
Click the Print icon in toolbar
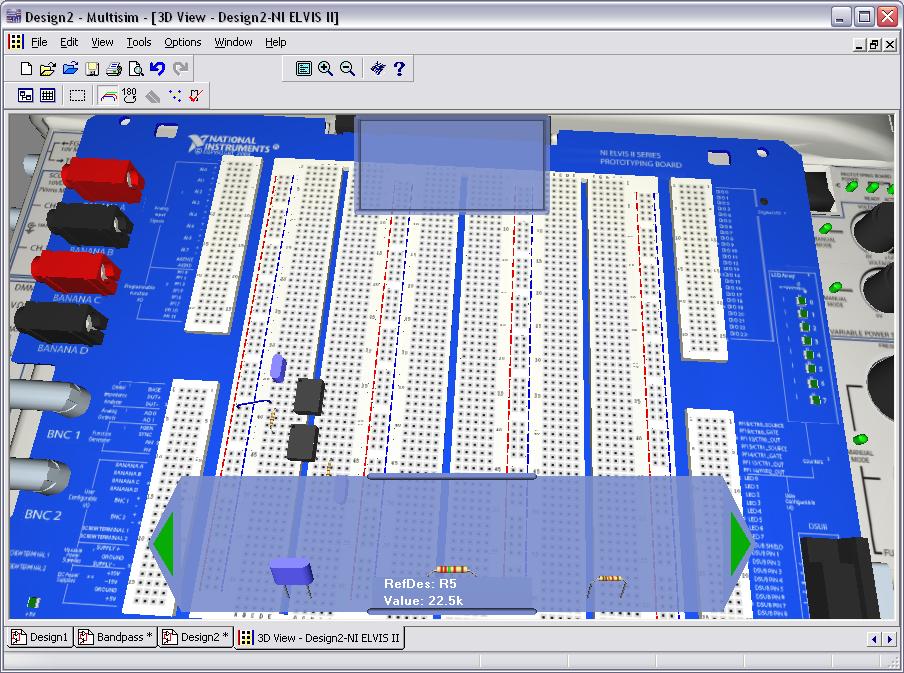(114, 69)
